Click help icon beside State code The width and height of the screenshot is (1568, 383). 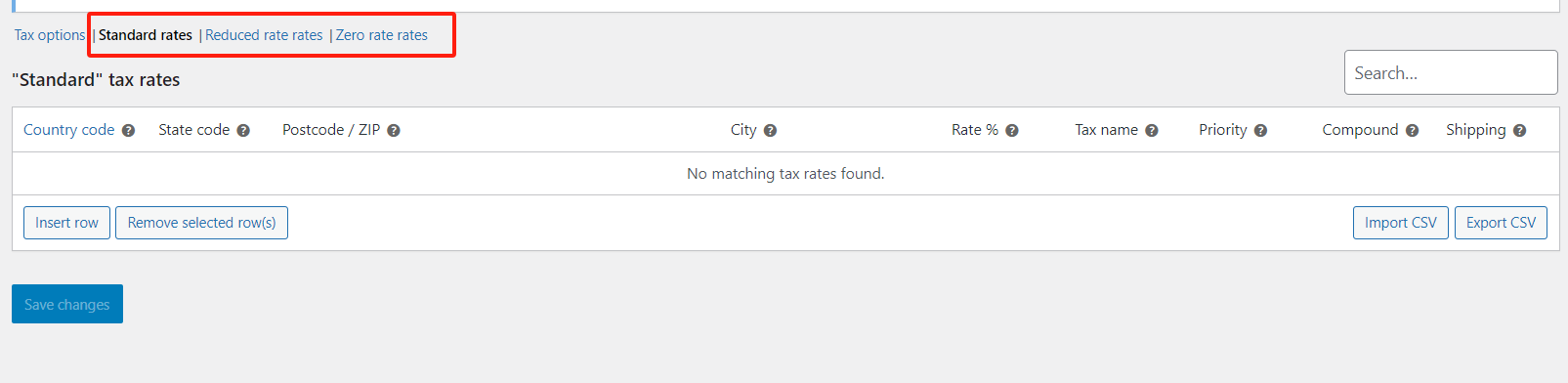coord(243,131)
